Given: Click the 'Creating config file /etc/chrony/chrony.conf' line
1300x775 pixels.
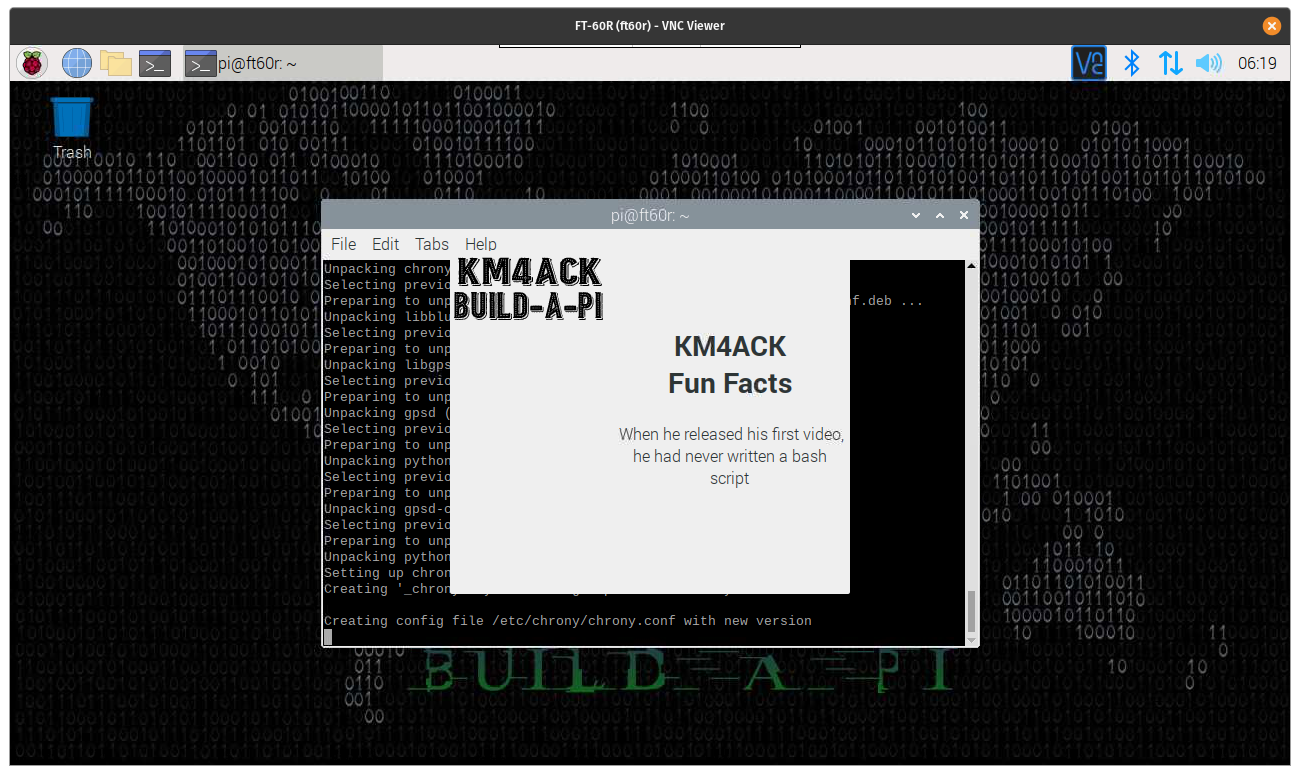Looking at the screenshot, I should tap(568, 621).
